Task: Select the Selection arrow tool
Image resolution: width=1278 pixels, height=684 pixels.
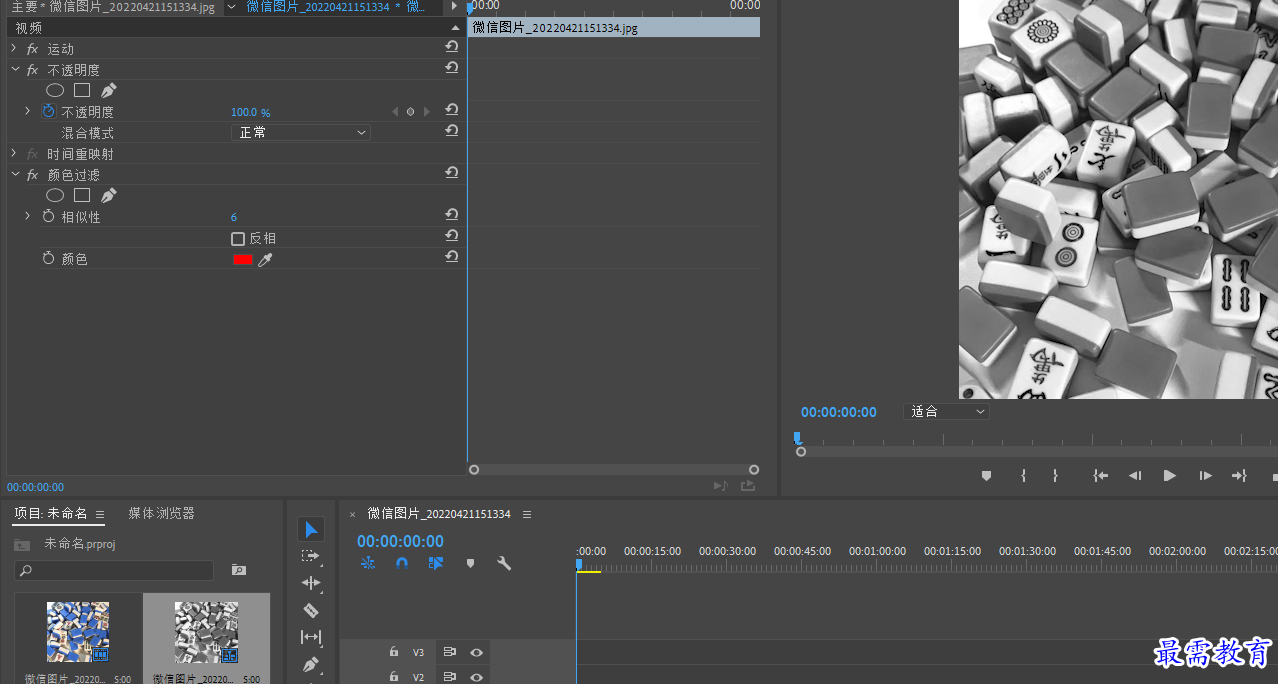Action: [311, 529]
